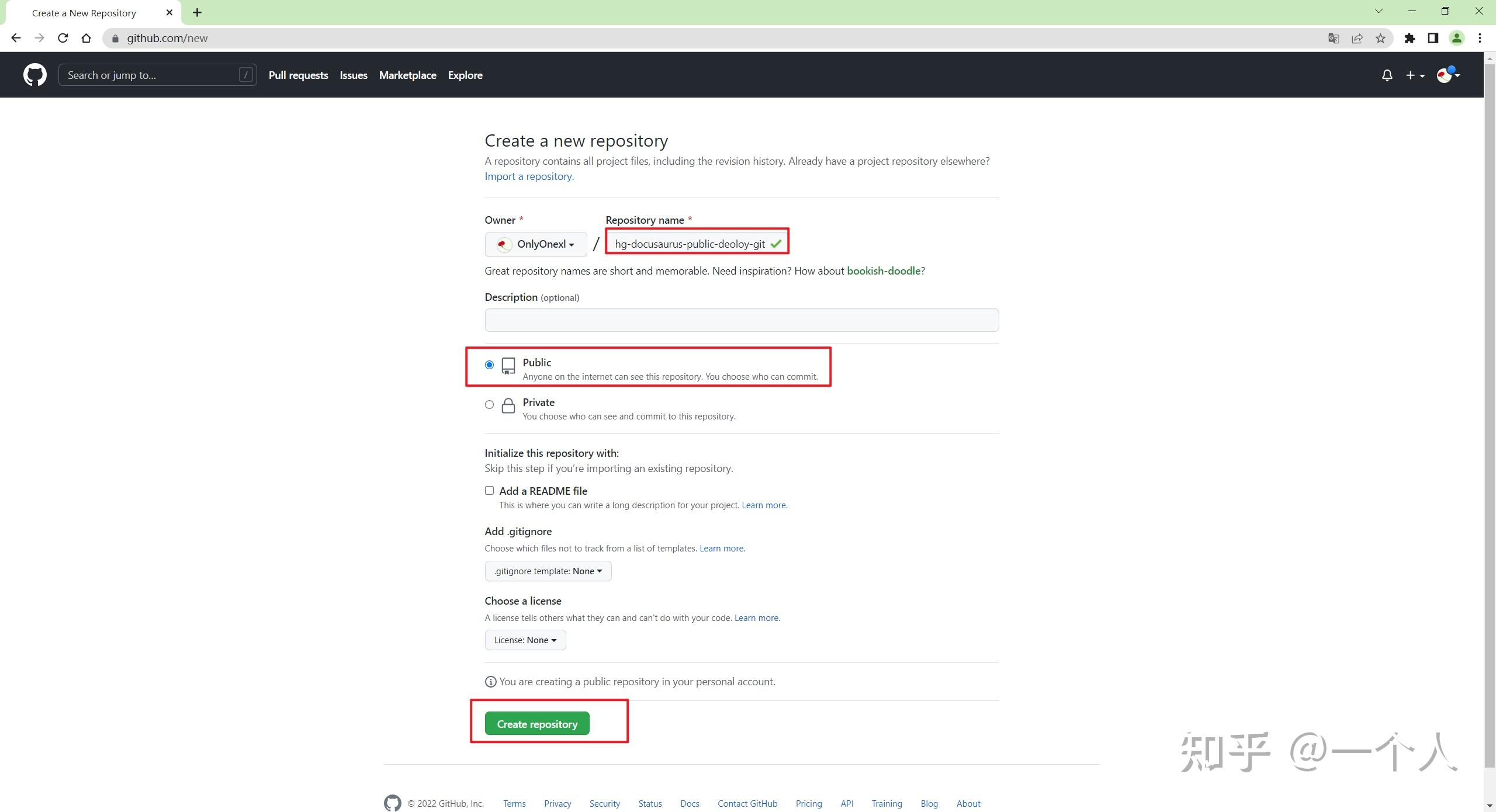Enable the Add a README file checkbox
Image resolution: width=1496 pixels, height=812 pixels.
point(489,491)
